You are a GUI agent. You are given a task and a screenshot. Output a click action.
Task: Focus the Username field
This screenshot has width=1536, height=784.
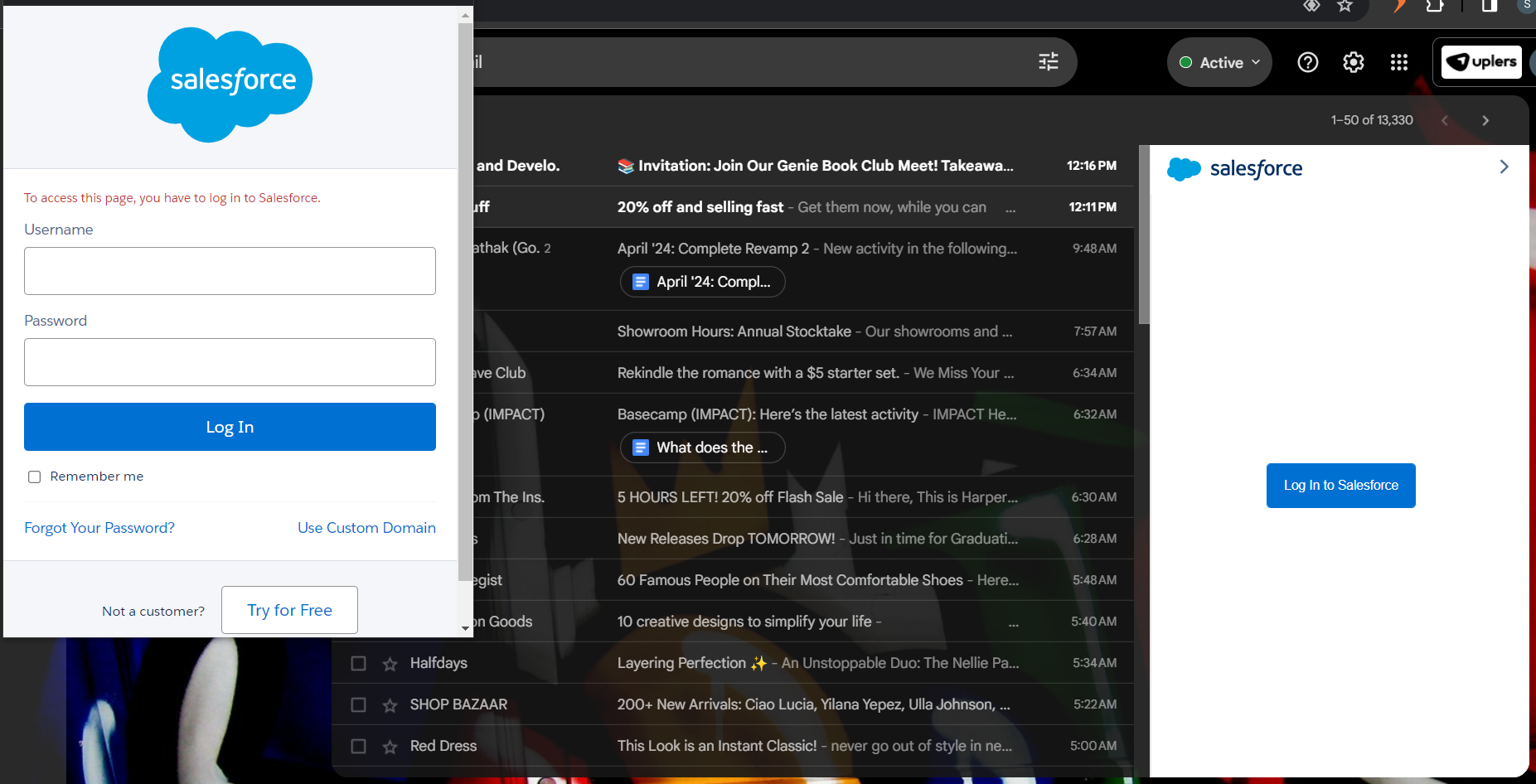coord(230,271)
